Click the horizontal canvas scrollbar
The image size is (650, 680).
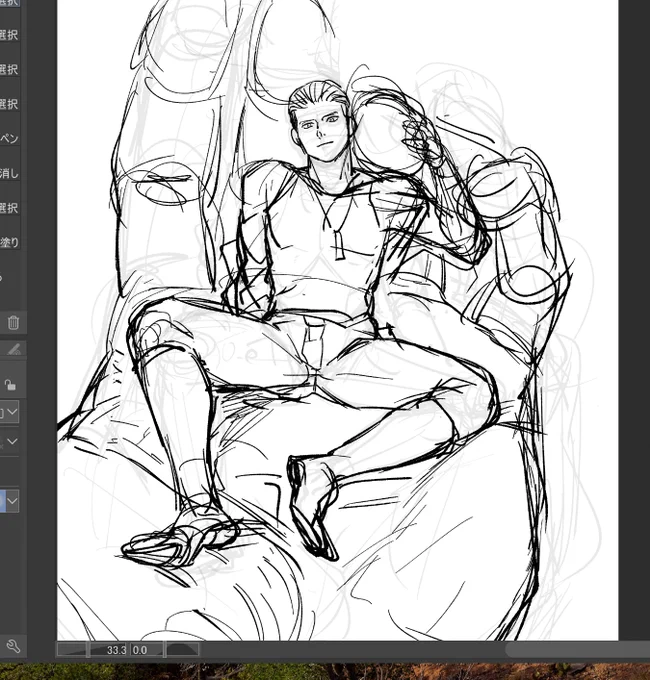pyautogui.click(x=578, y=650)
